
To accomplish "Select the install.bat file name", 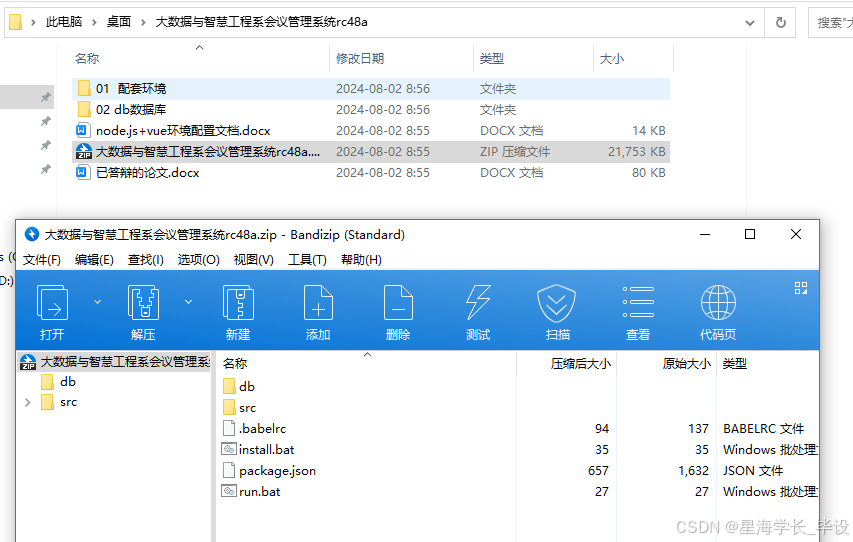I will coord(267,449).
